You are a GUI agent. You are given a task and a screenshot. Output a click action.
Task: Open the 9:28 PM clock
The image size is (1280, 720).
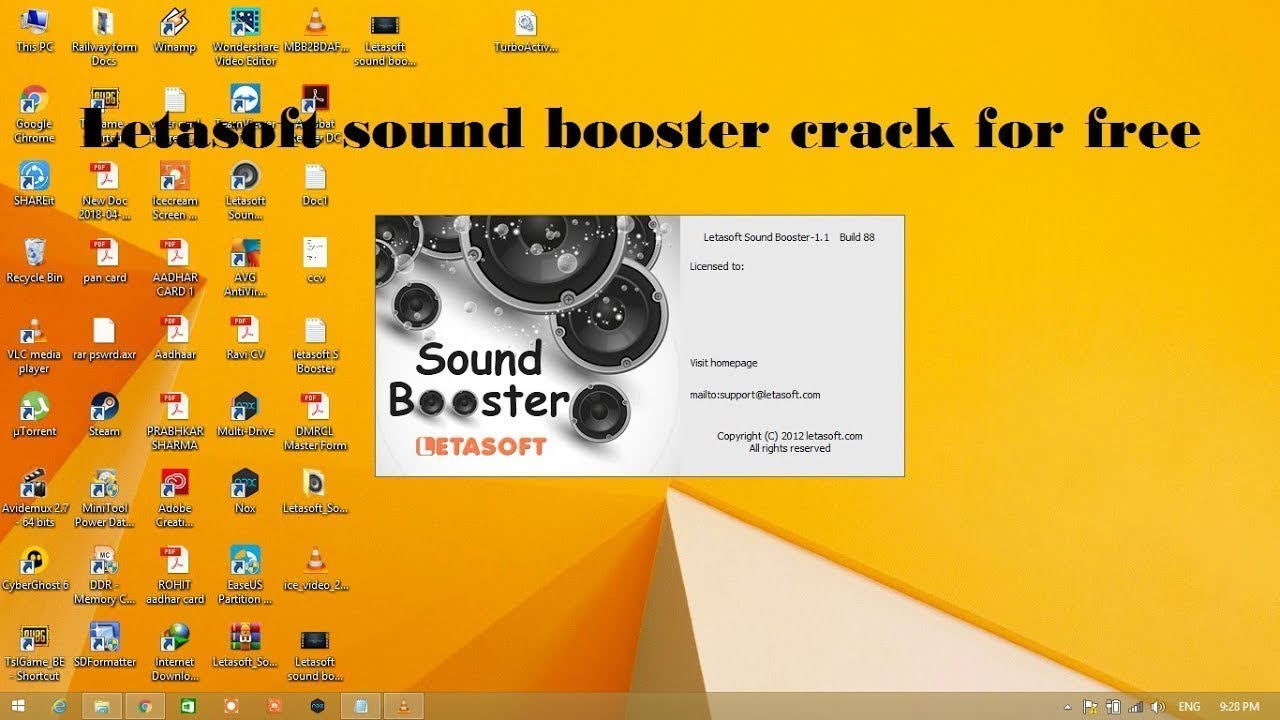coord(1239,706)
